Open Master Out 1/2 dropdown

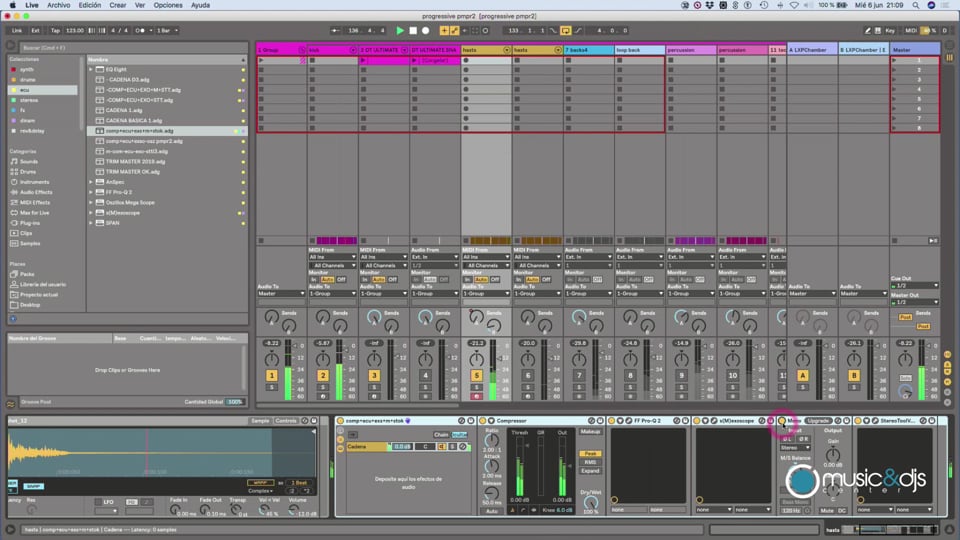coord(915,302)
